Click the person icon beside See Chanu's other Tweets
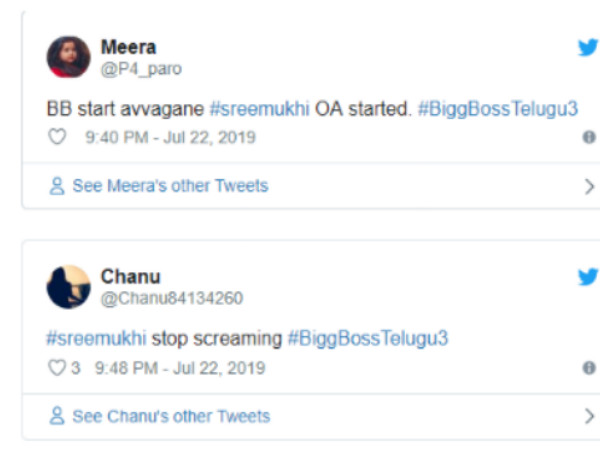This screenshot has width=600, height=450. (57, 416)
